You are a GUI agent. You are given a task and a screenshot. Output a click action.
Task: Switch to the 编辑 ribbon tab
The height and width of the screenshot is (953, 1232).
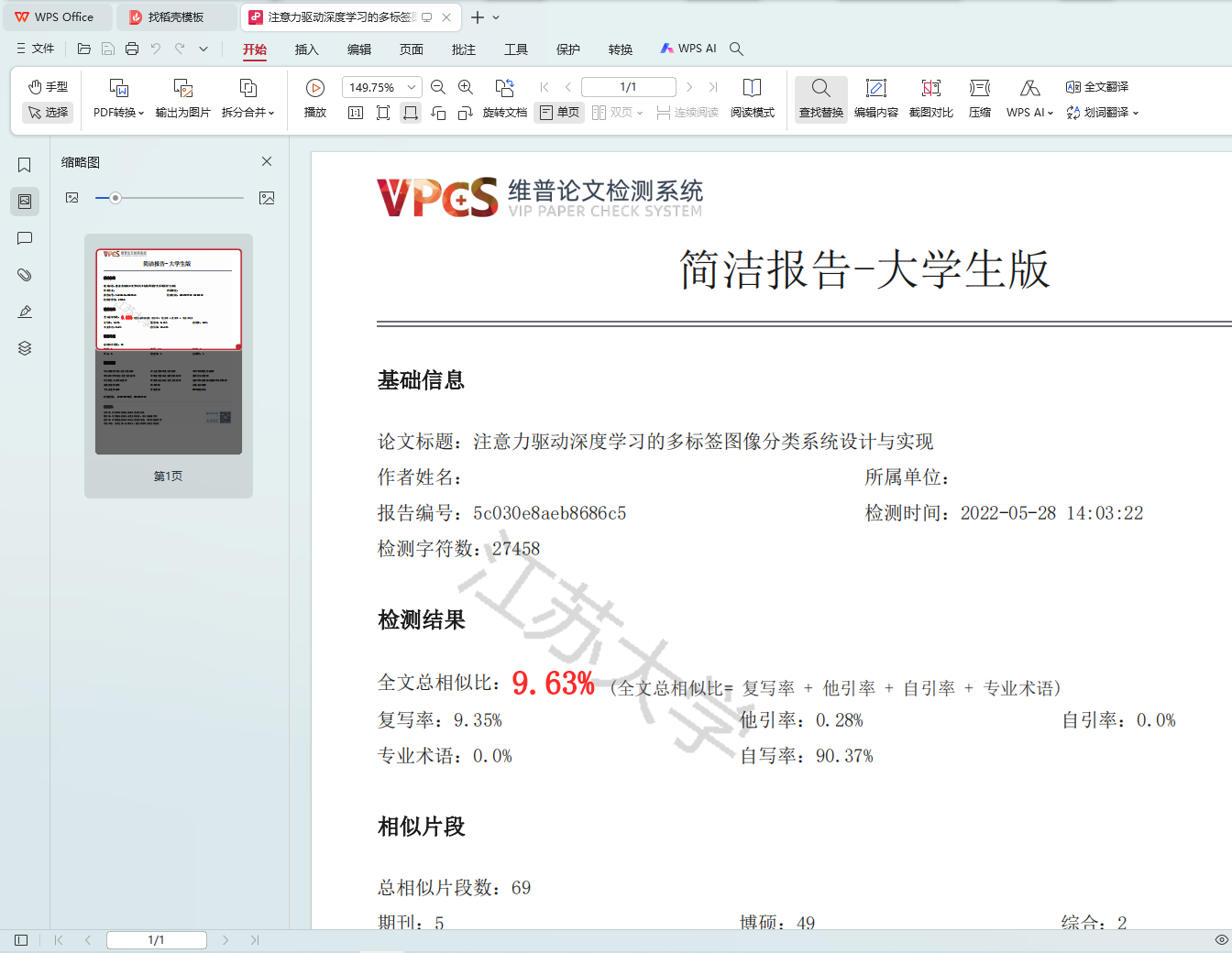tap(359, 49)
